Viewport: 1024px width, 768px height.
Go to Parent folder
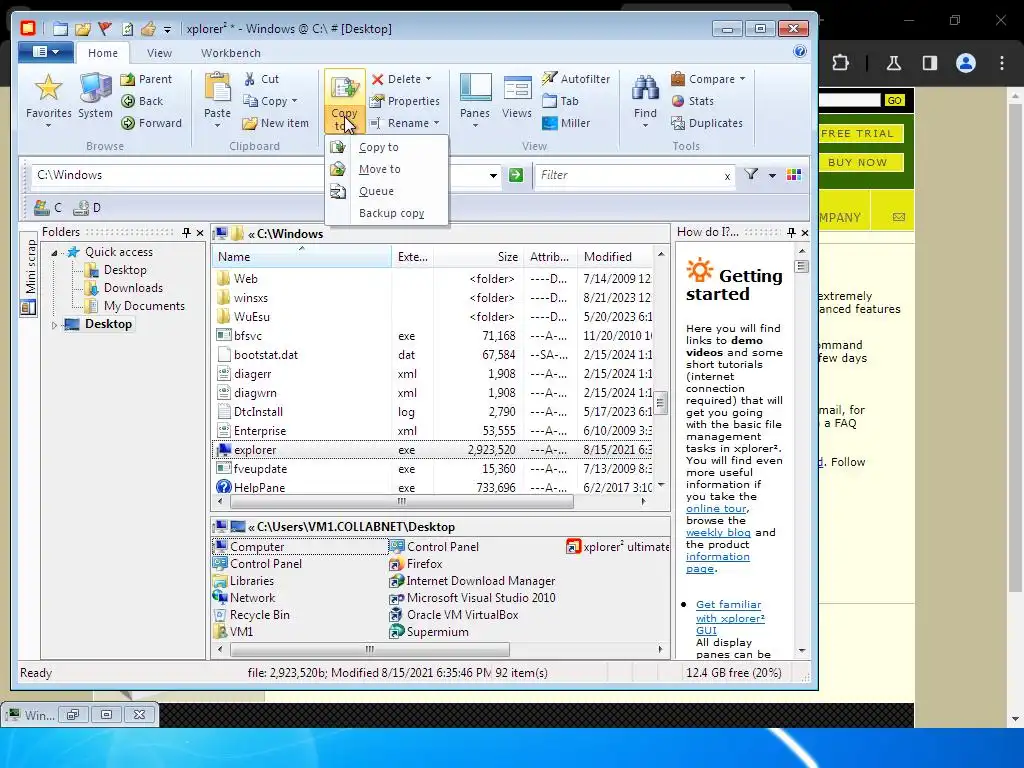coord(146,79)
